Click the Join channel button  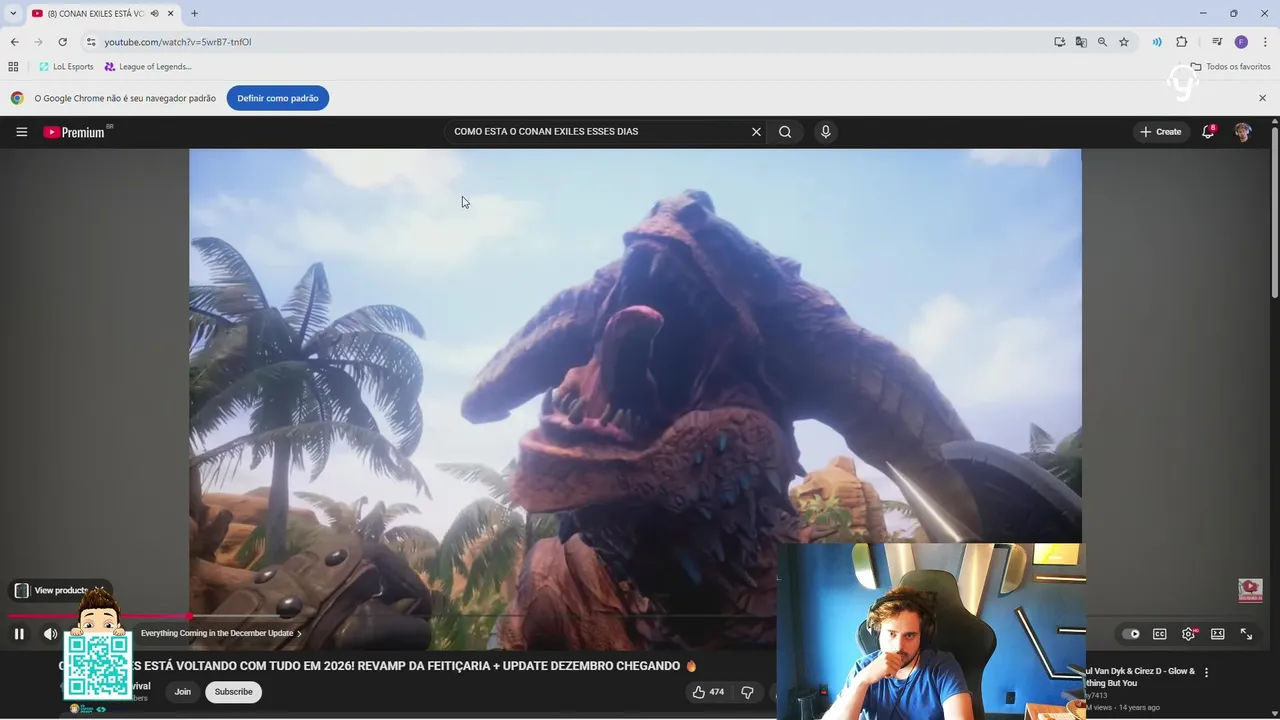click(182, 692)
